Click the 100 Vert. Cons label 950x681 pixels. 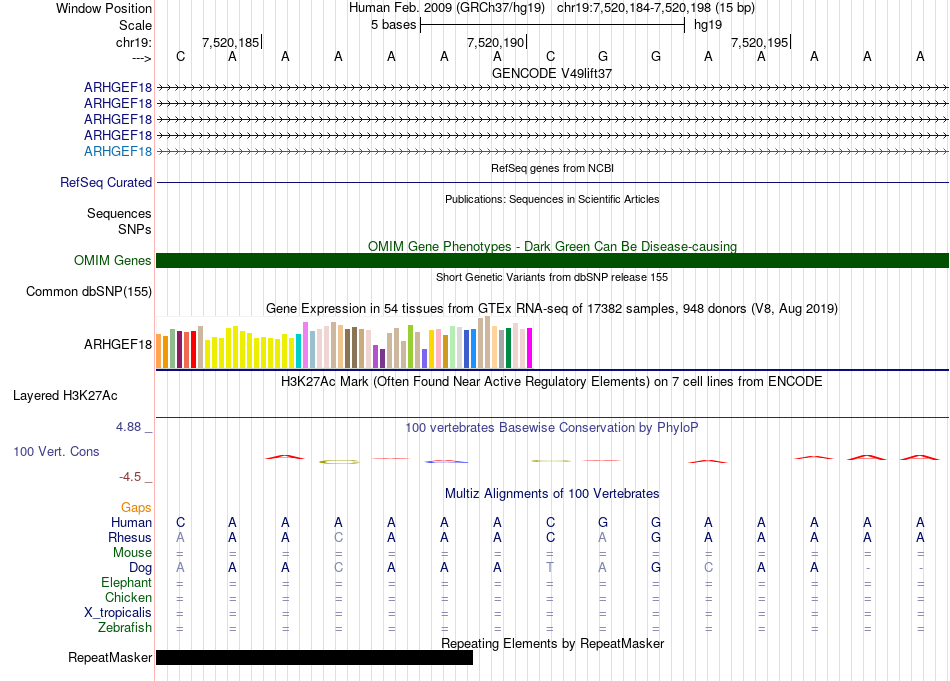[56, 451]
